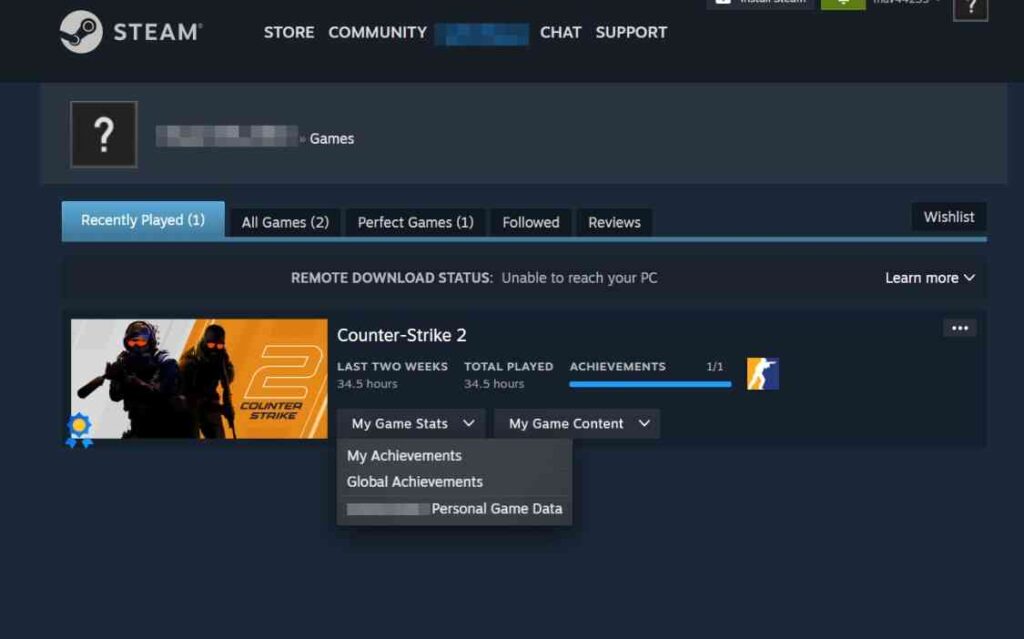Open the Counter-Strike achievement badge icon
This screenshot has width=1024, height=639.
click(x=762, y=374)
